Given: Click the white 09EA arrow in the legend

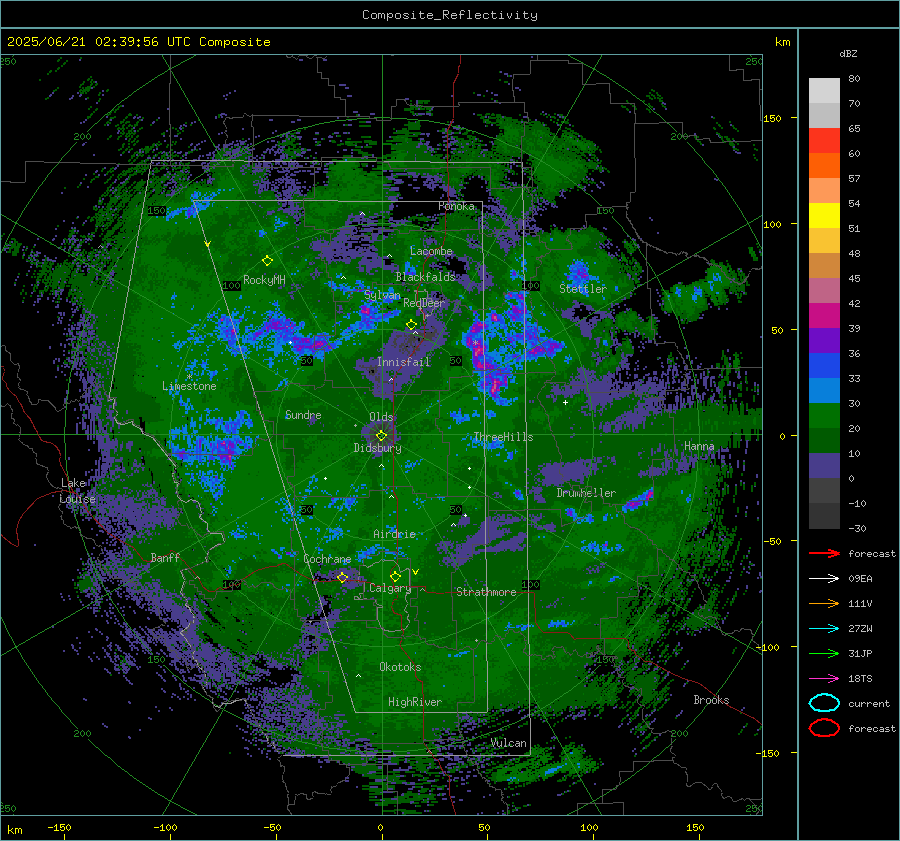Looking at the screenshot, I should pyautogui.click(x=824, y=579).
